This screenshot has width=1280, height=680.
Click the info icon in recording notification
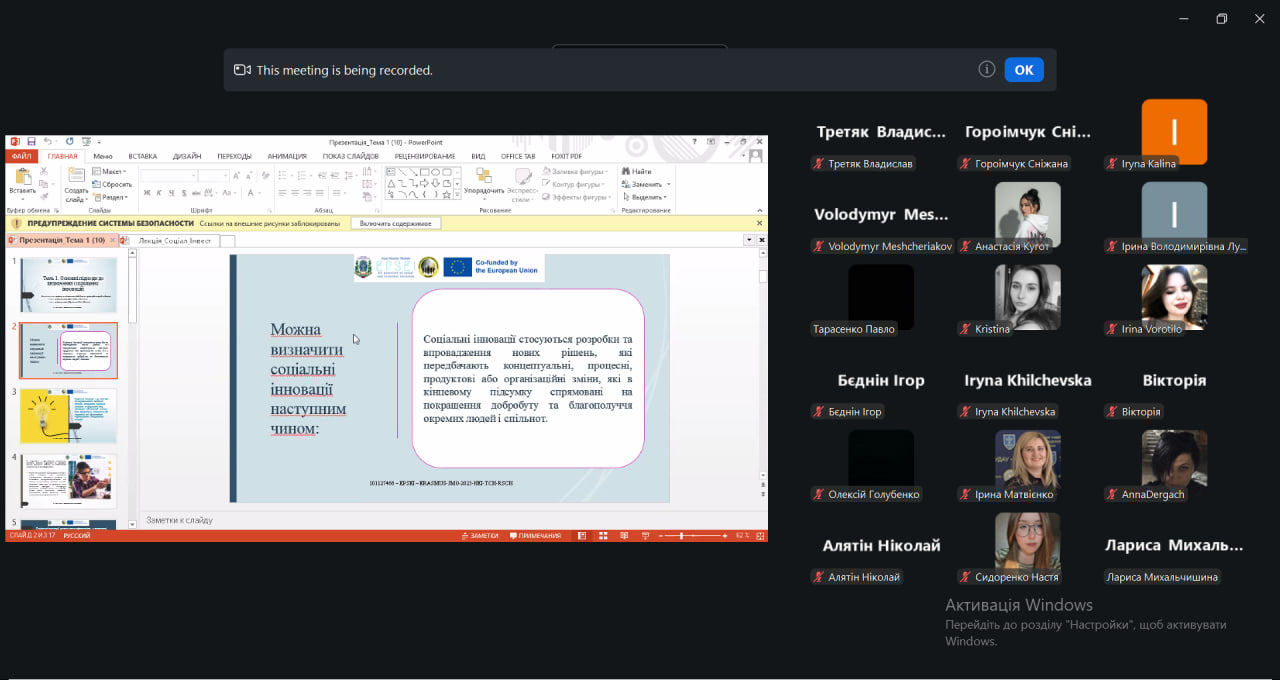pyautogui.click(x=986, y=69)
